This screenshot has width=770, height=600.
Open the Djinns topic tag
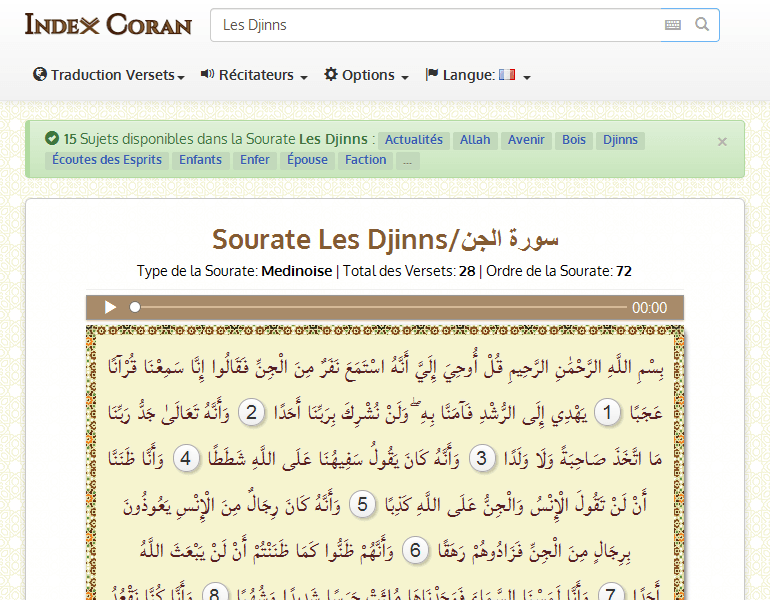(x=620, y=140)
